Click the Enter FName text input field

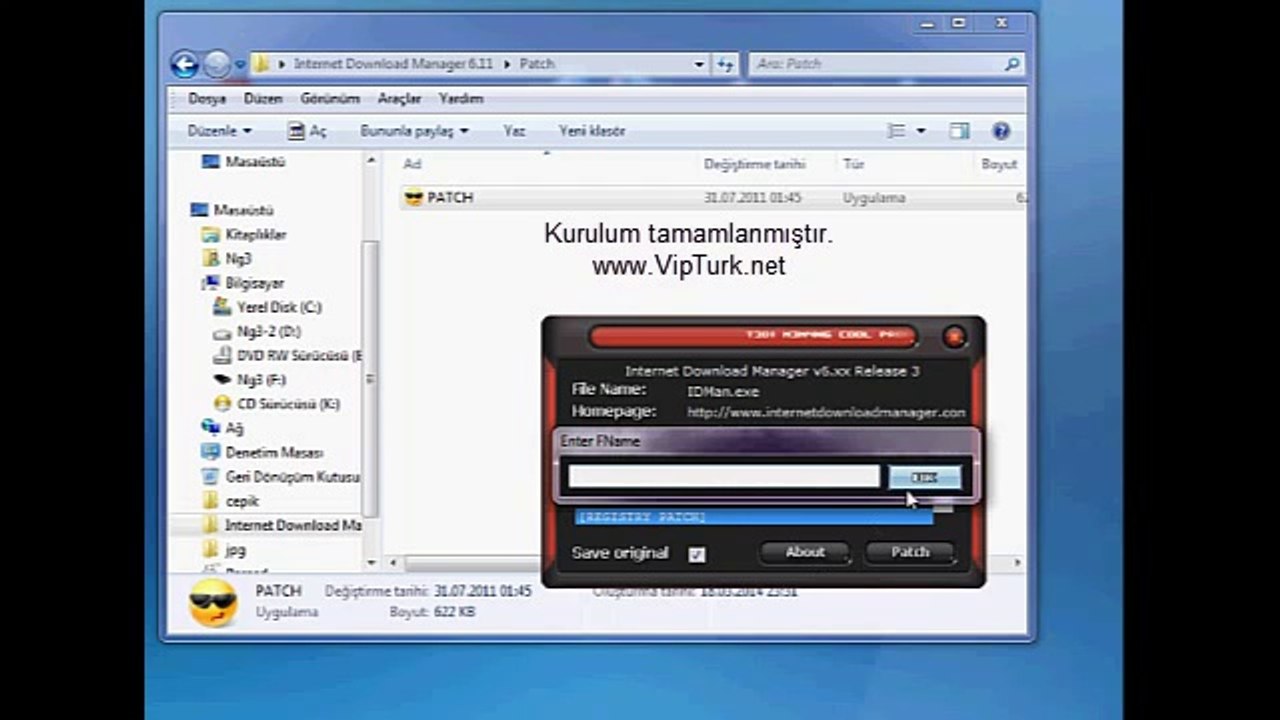pyautogui.click(x=724, y=477)
